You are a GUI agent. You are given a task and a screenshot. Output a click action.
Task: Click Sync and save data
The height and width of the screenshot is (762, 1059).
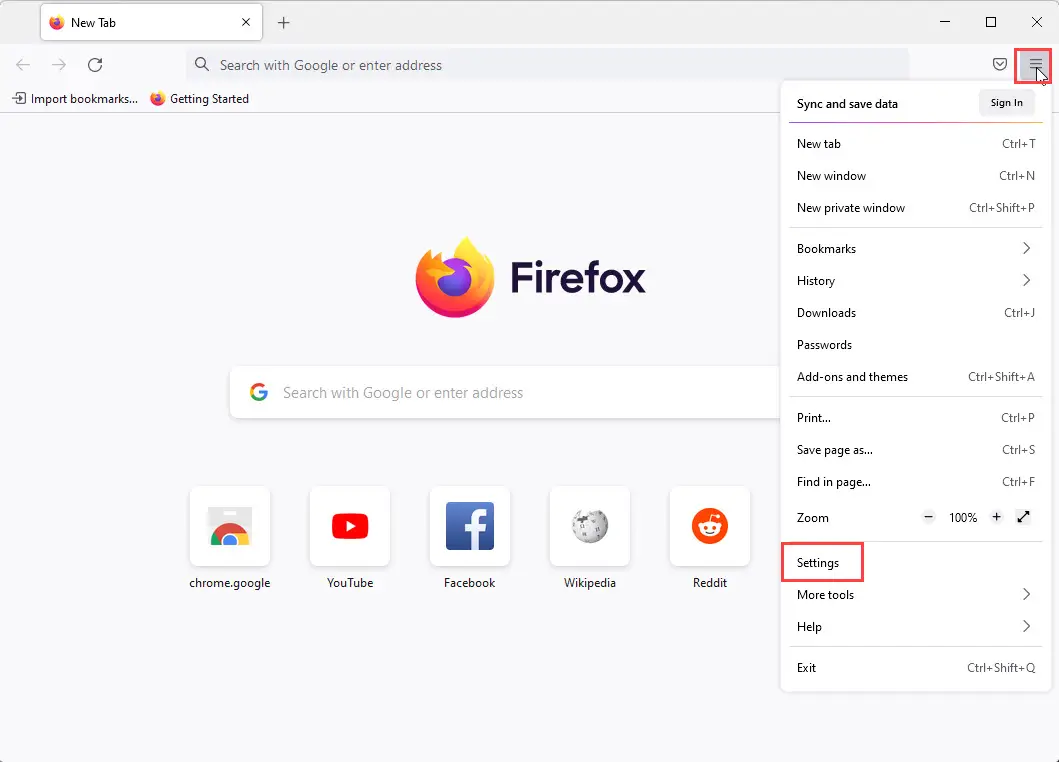[847, 103]
